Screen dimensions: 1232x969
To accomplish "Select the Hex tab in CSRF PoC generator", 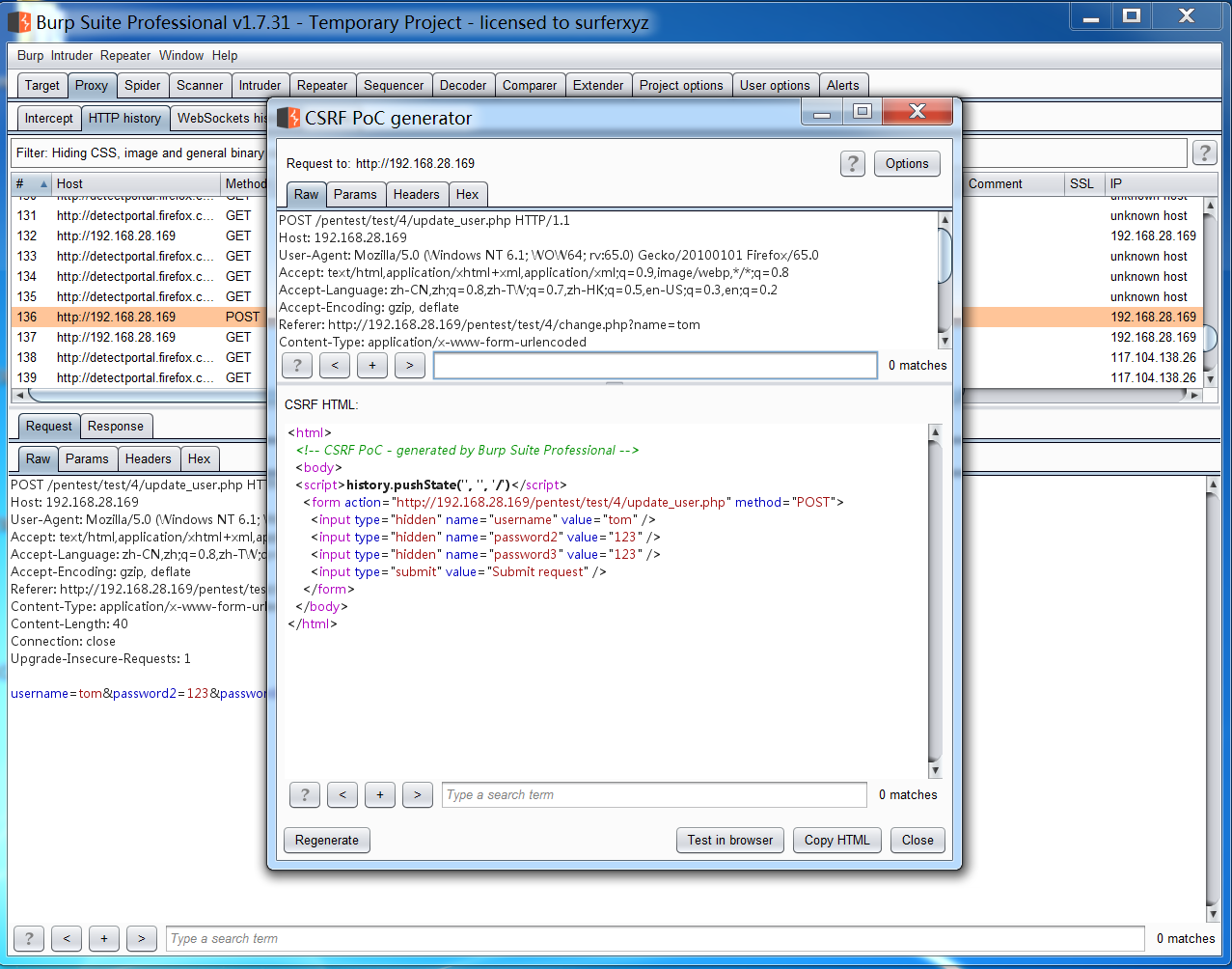I will [467, 194].
